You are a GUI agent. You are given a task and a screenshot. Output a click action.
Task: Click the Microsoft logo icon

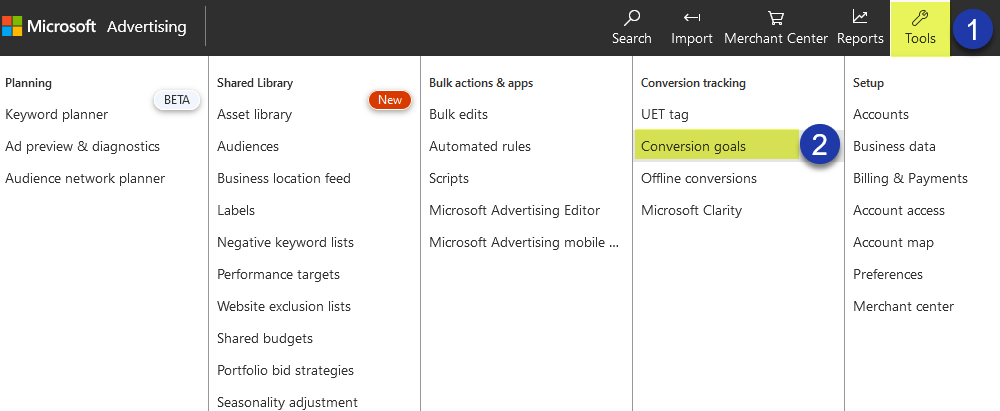pos(11,26)
